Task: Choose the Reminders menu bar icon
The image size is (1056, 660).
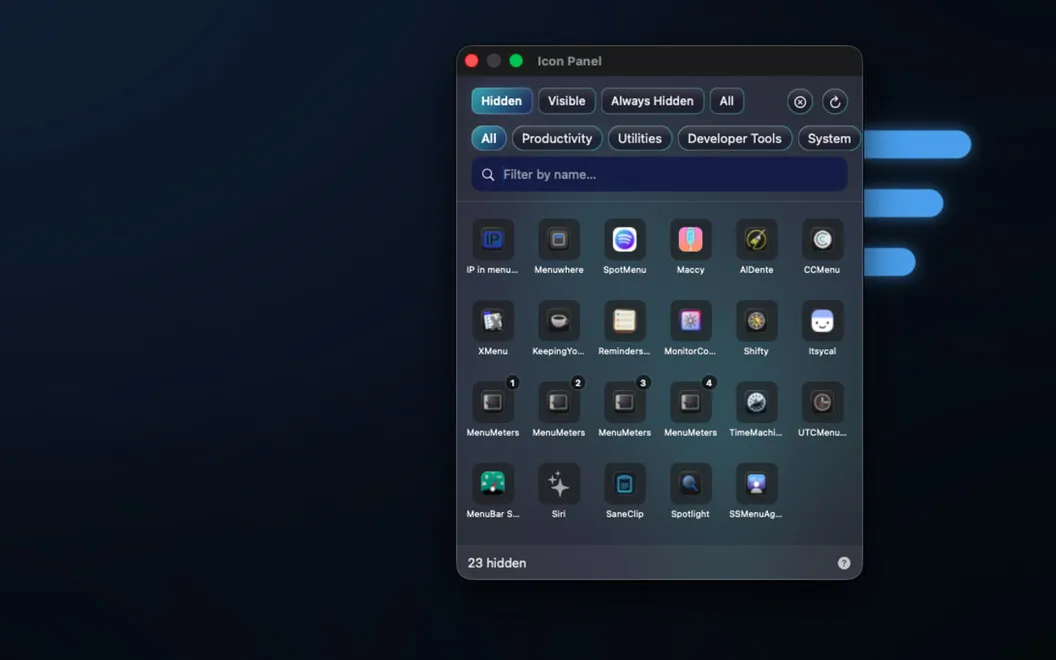Action: pos(624,321)
